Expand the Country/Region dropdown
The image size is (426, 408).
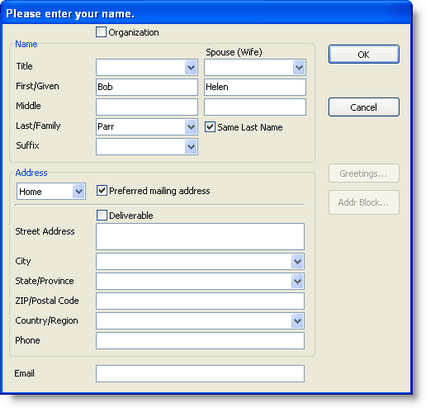click(297, 321)
